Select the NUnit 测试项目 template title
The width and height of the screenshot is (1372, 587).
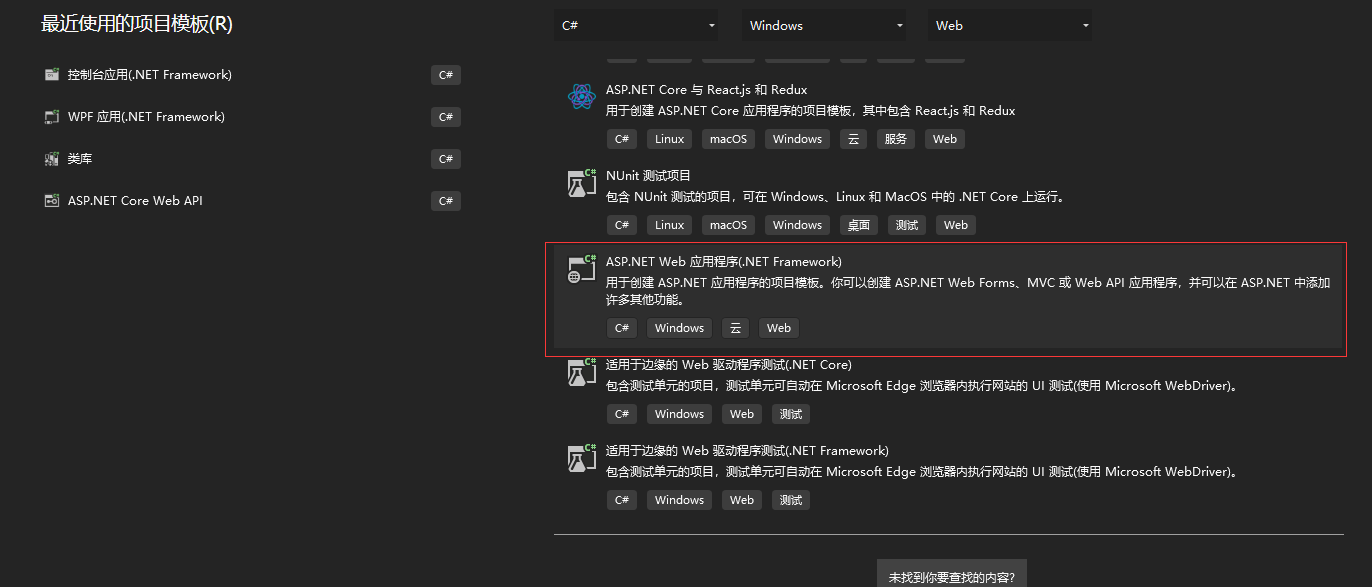tap(648, 176)
